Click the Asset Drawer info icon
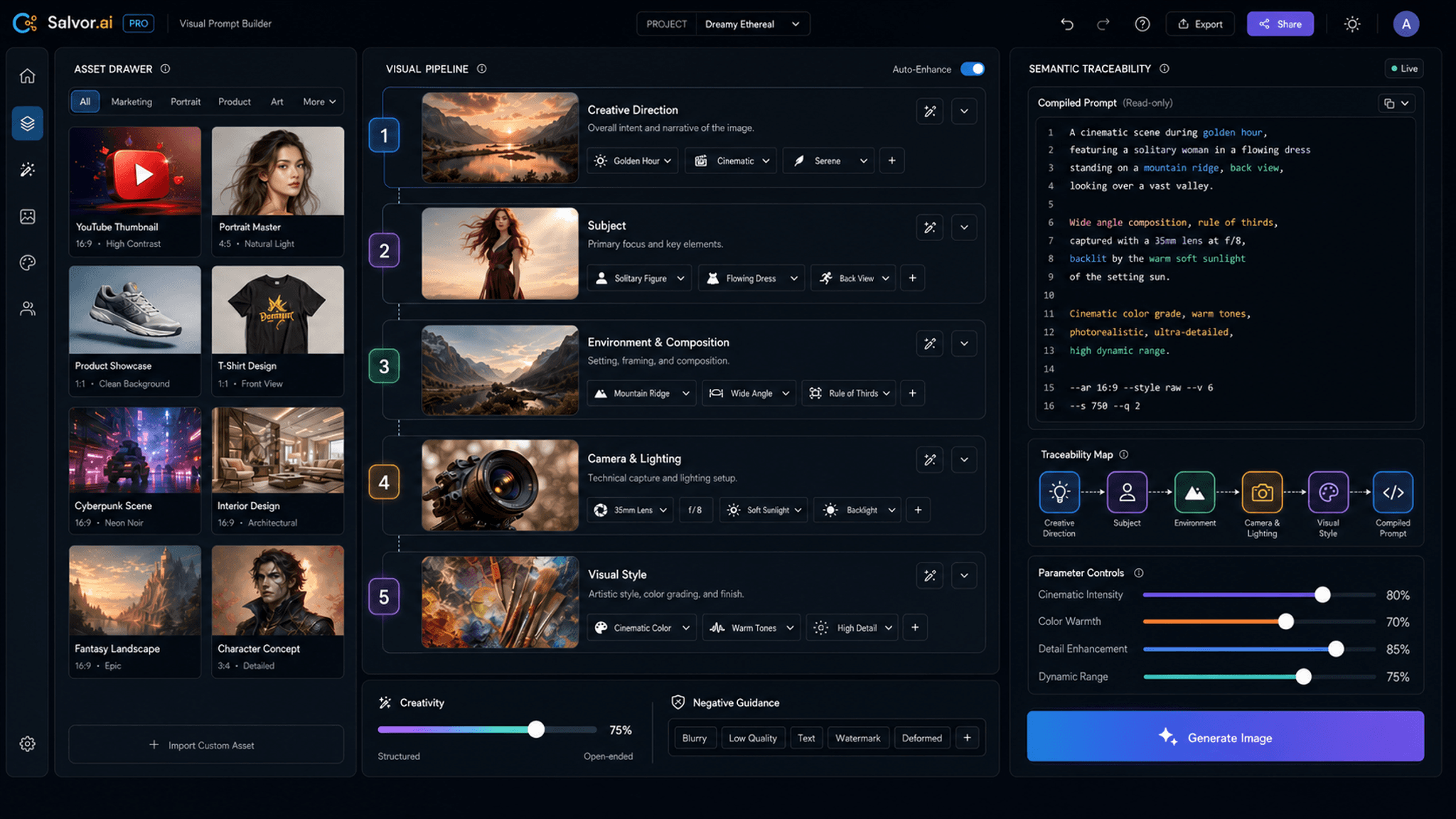The image size is (1456, 819). coord(165,69)
